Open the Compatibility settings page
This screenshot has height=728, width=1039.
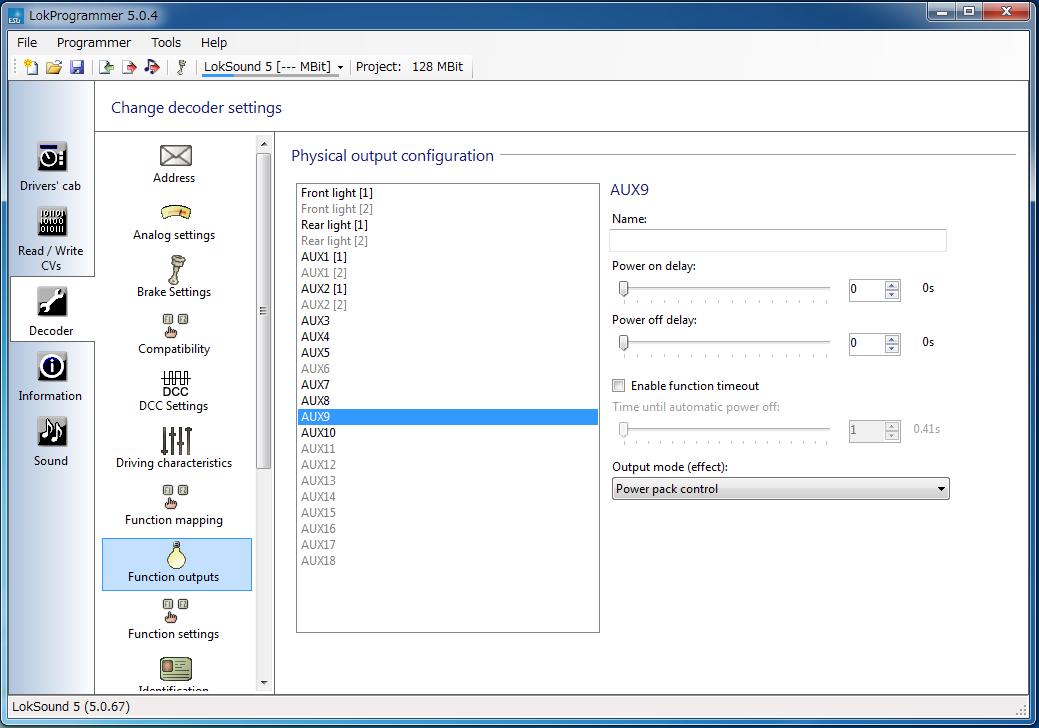point(175,334)
